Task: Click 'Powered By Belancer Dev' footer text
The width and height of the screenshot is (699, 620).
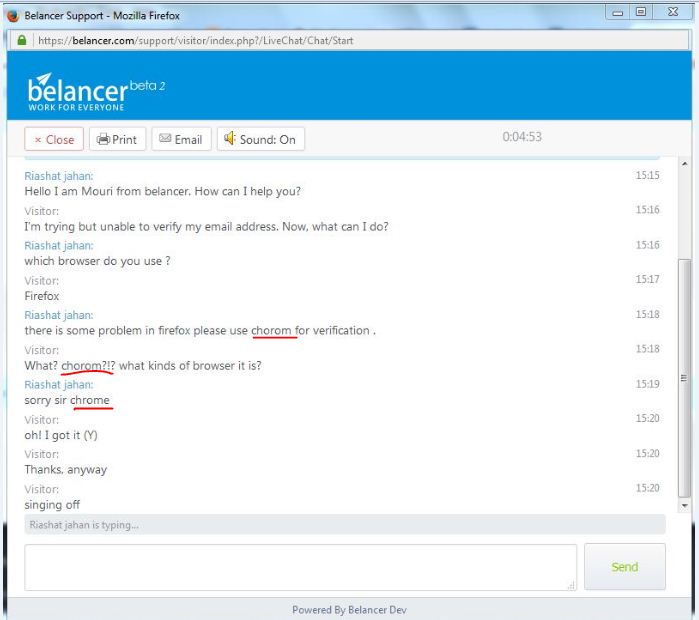Action: click(x=350, y=610)
